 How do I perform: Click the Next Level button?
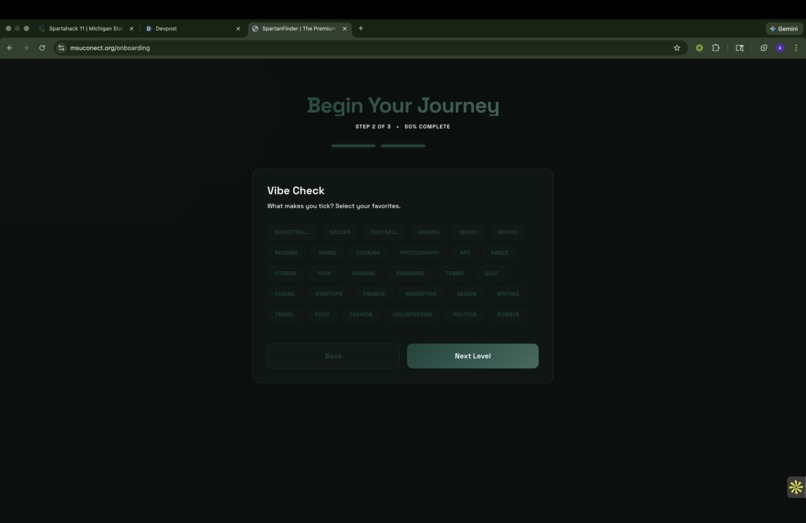pyautogui.click(x=472, y=356)
